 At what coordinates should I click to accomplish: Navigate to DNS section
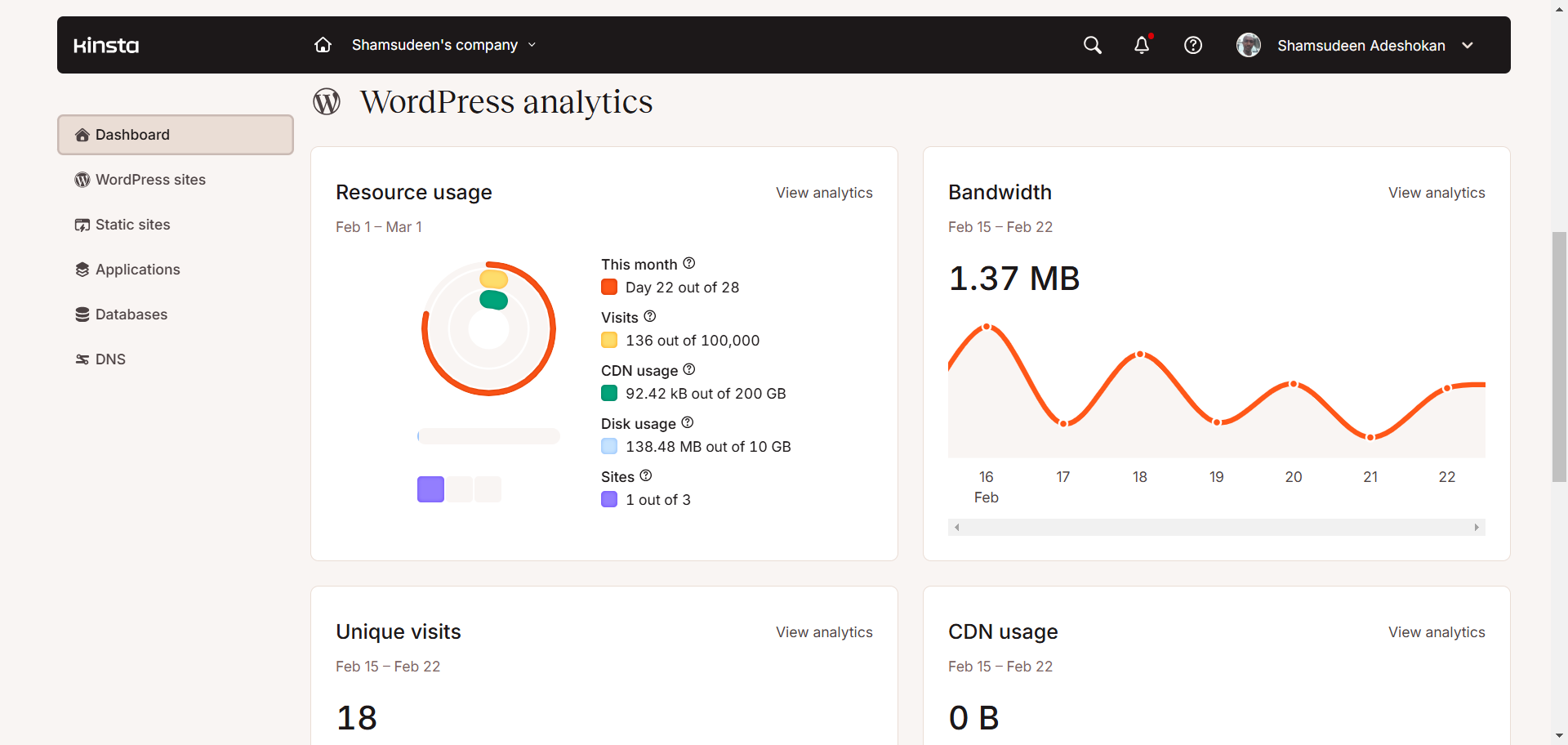pos(110,359)
